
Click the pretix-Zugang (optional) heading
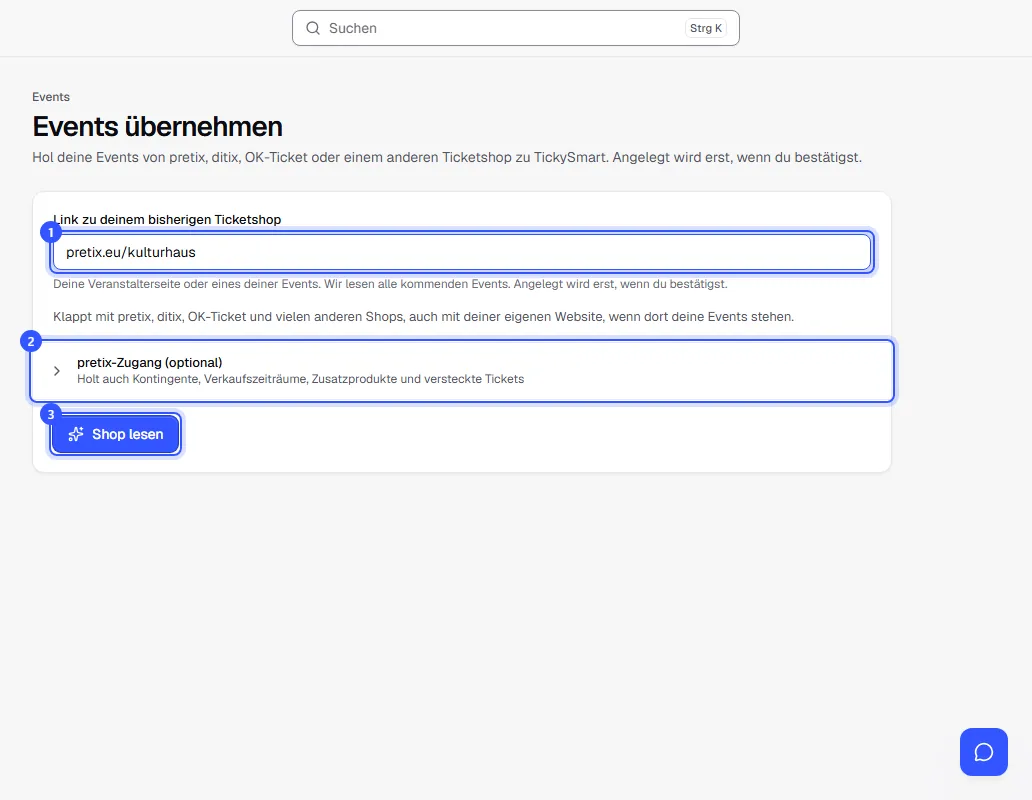149,362
